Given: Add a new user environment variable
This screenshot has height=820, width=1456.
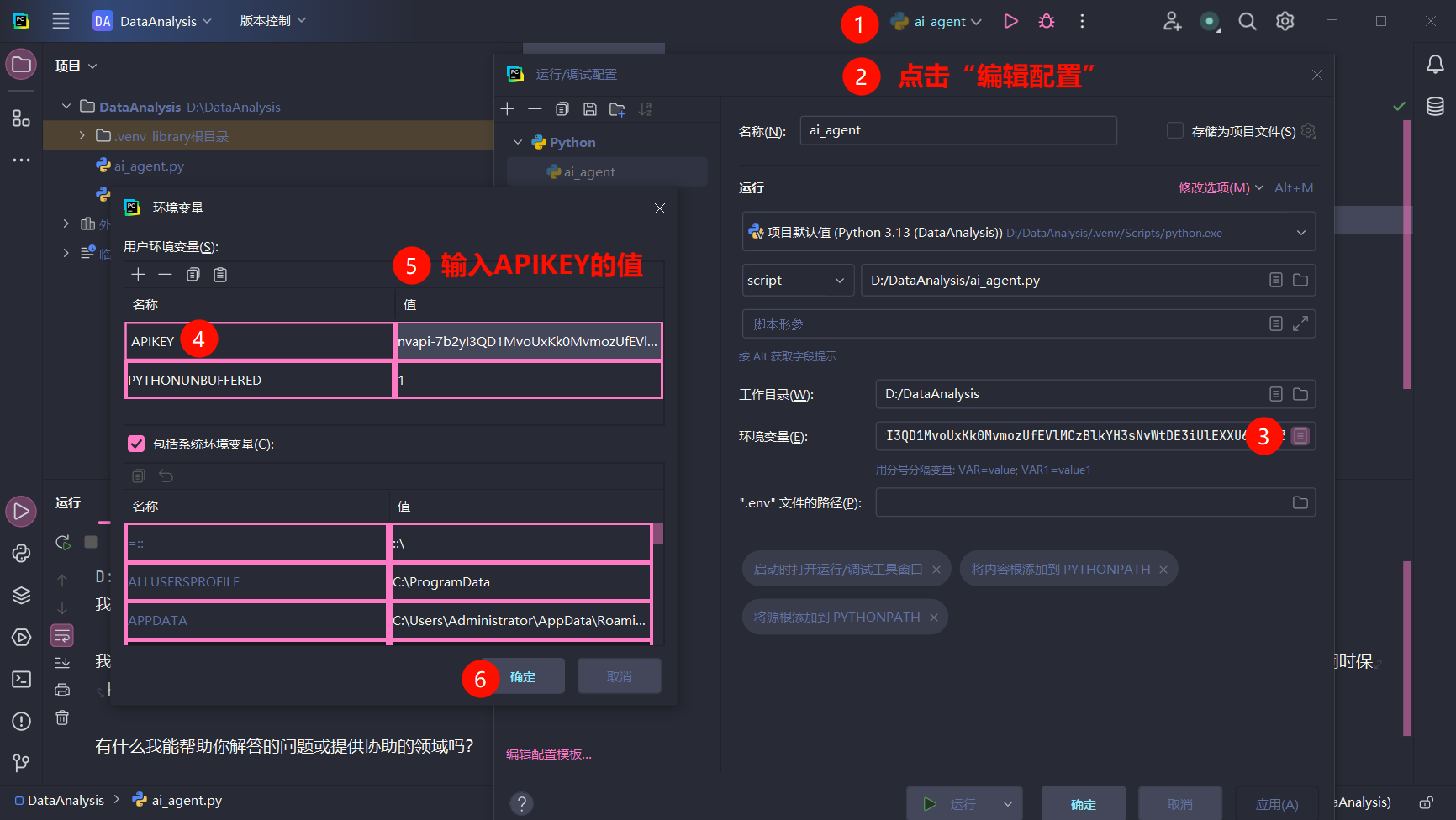Looking at the screenshot, I should pos(139,275).
